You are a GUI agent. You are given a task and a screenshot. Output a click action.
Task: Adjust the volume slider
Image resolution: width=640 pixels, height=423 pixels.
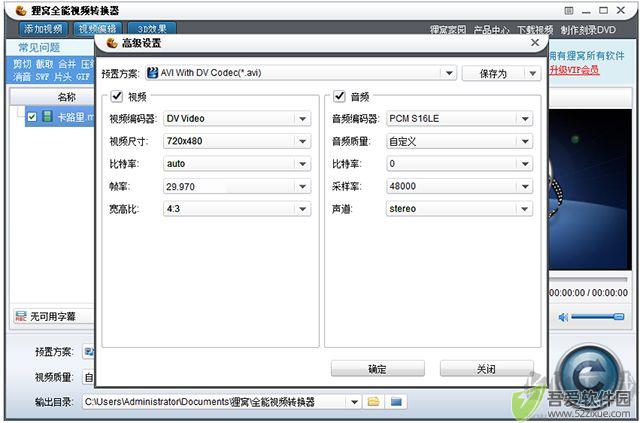pyautogui.click(x=597, y=317)
